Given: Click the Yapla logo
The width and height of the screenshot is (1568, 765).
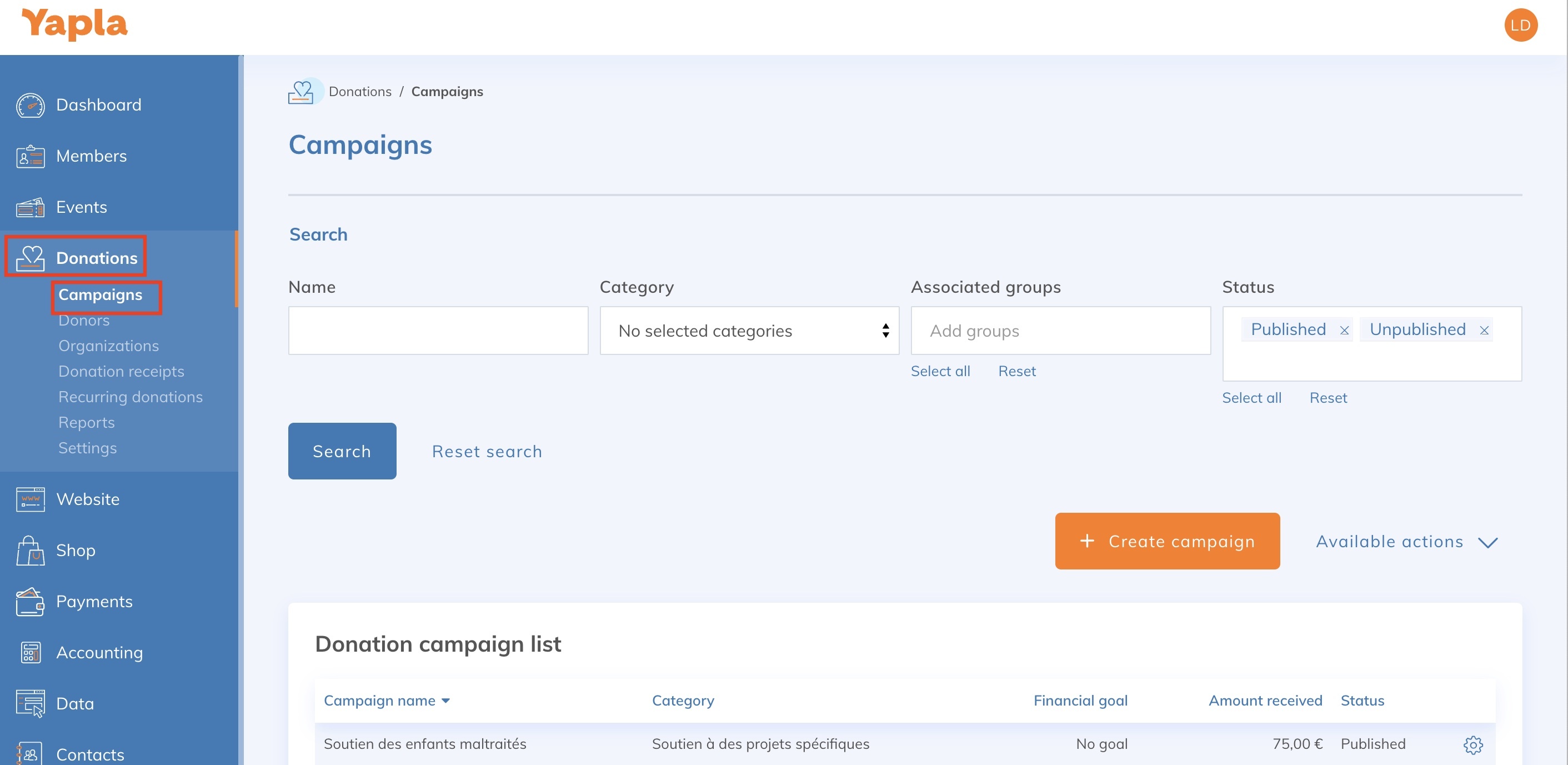Looking at the screenshot, I should [x=74, y=24].
